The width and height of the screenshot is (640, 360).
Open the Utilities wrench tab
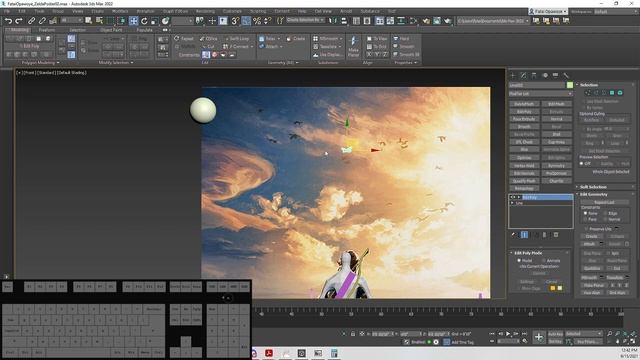pyautogui.click(x=566, y=76)
